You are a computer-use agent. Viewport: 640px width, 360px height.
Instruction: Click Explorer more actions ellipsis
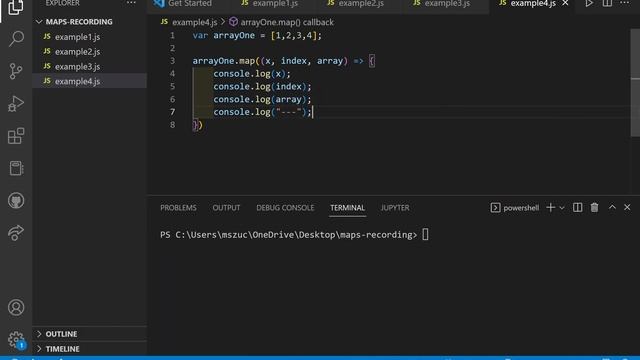pyautogui.click(x=131, y=3)
